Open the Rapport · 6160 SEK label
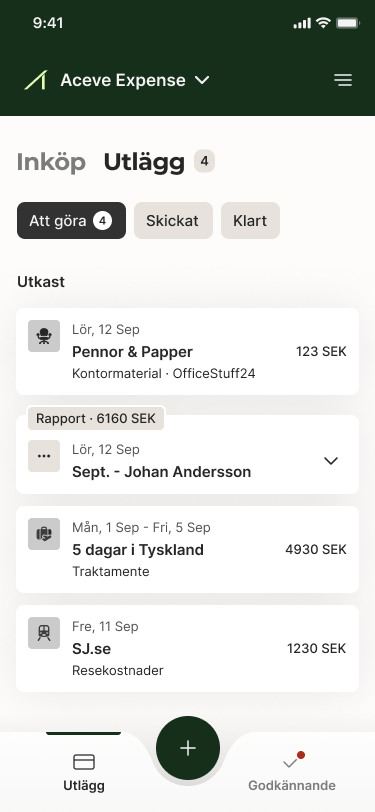Image resolution: width=375 pixels, height=812 pixels. (x=96, y=418)
